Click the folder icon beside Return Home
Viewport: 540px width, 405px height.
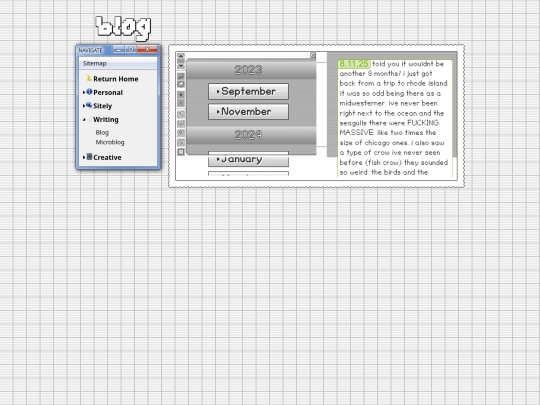89,78
